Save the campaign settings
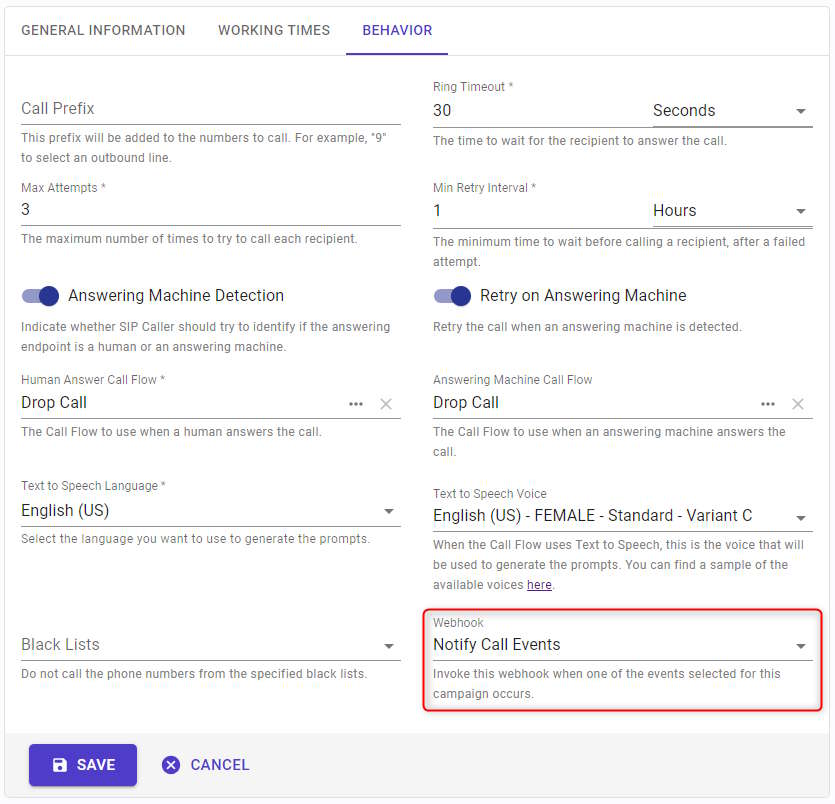835x804 pixels. click(x=83, y=765)
